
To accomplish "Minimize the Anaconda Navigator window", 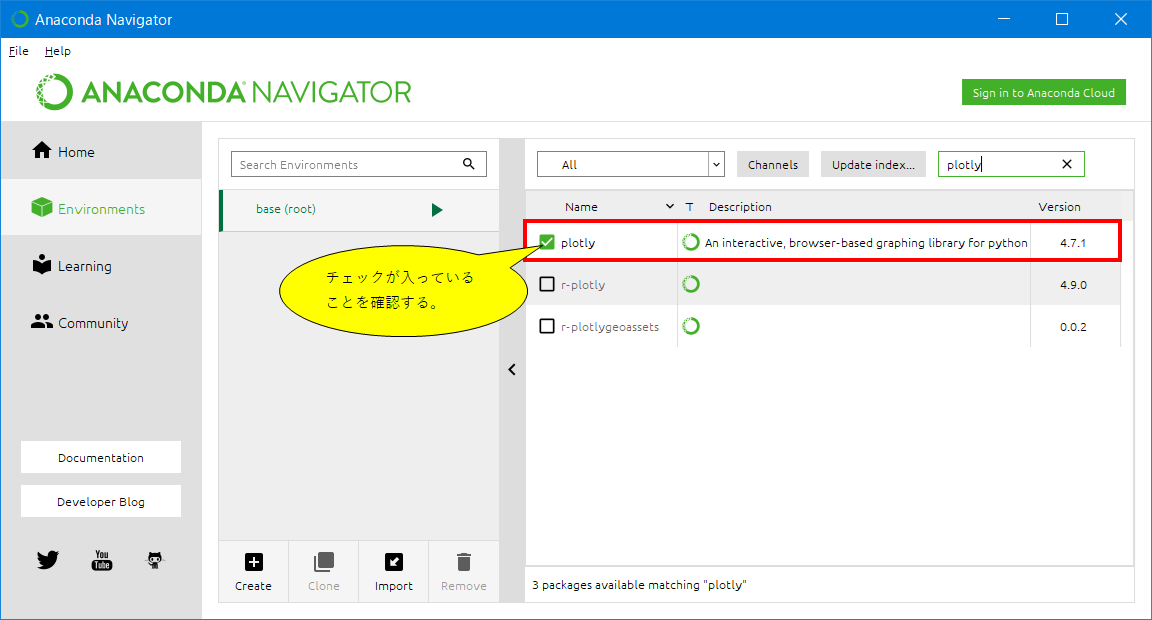I will point(1004,19).
